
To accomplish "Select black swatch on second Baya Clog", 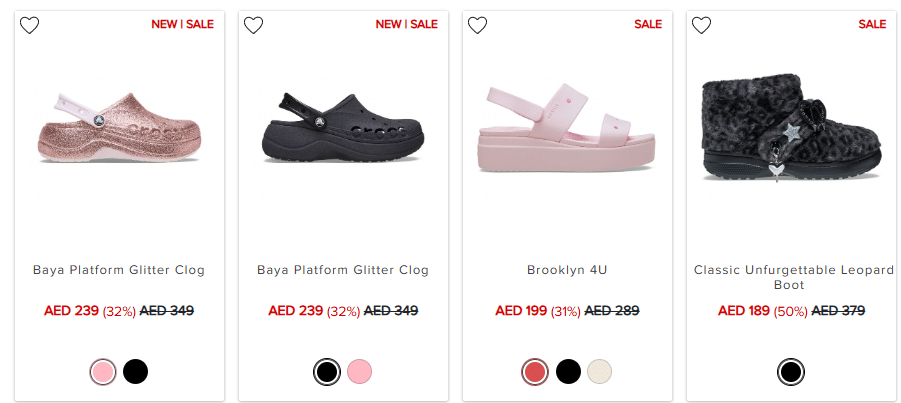I will click(326, 372).
